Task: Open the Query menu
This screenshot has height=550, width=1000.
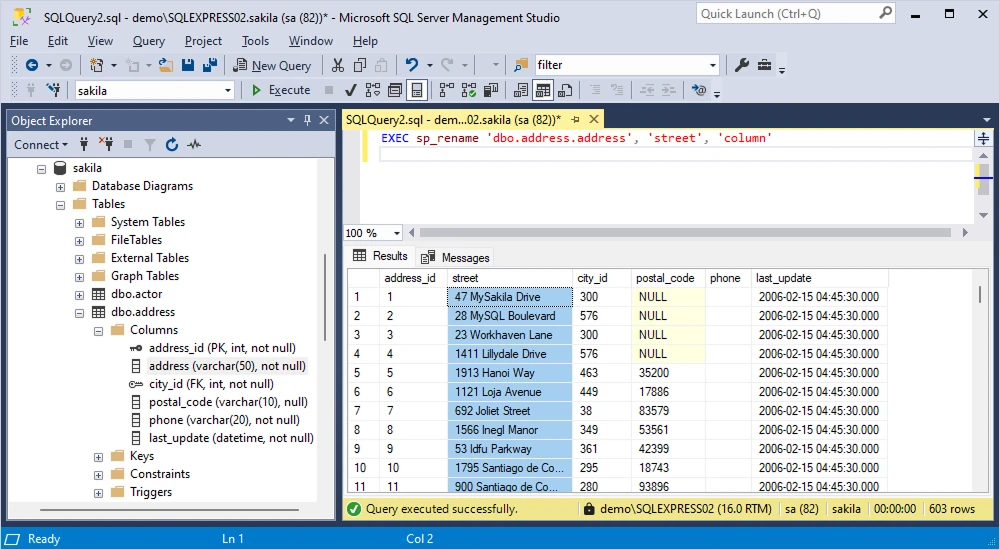Action: point(149,41)
